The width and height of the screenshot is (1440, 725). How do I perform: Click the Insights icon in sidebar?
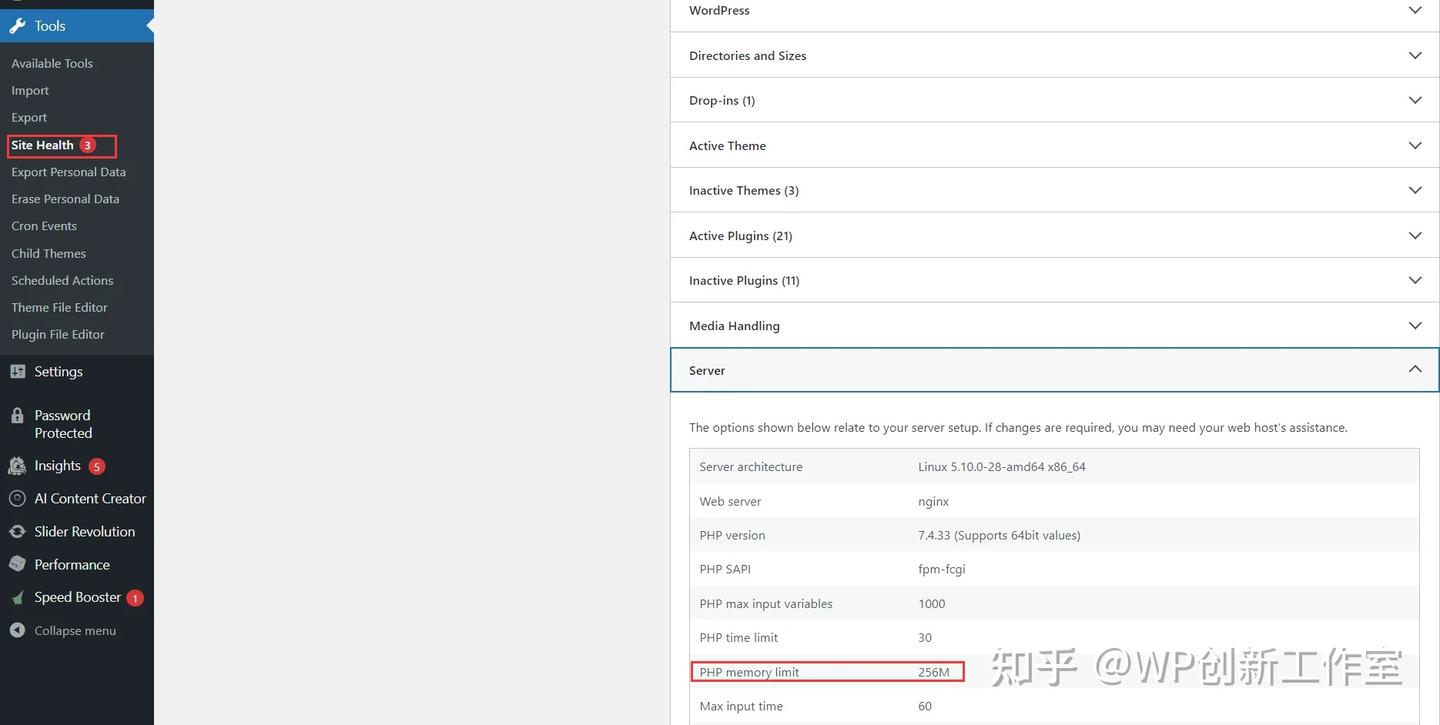tap(17, 466)
